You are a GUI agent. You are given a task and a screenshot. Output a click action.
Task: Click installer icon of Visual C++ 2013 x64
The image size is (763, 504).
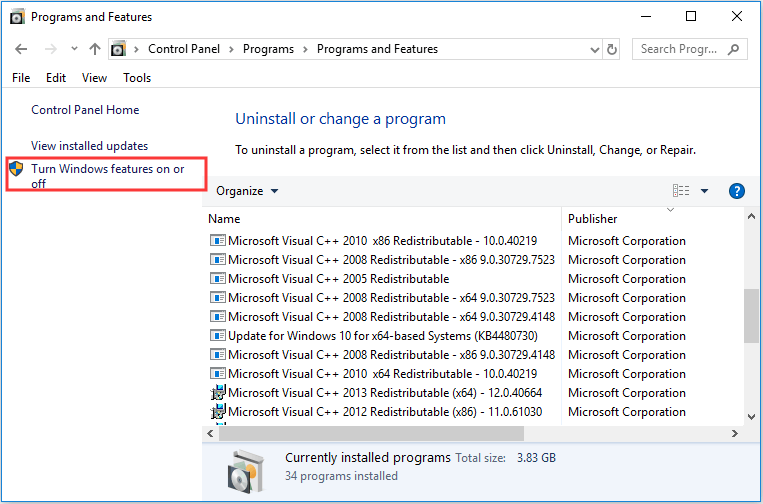(x=218, y=392)
